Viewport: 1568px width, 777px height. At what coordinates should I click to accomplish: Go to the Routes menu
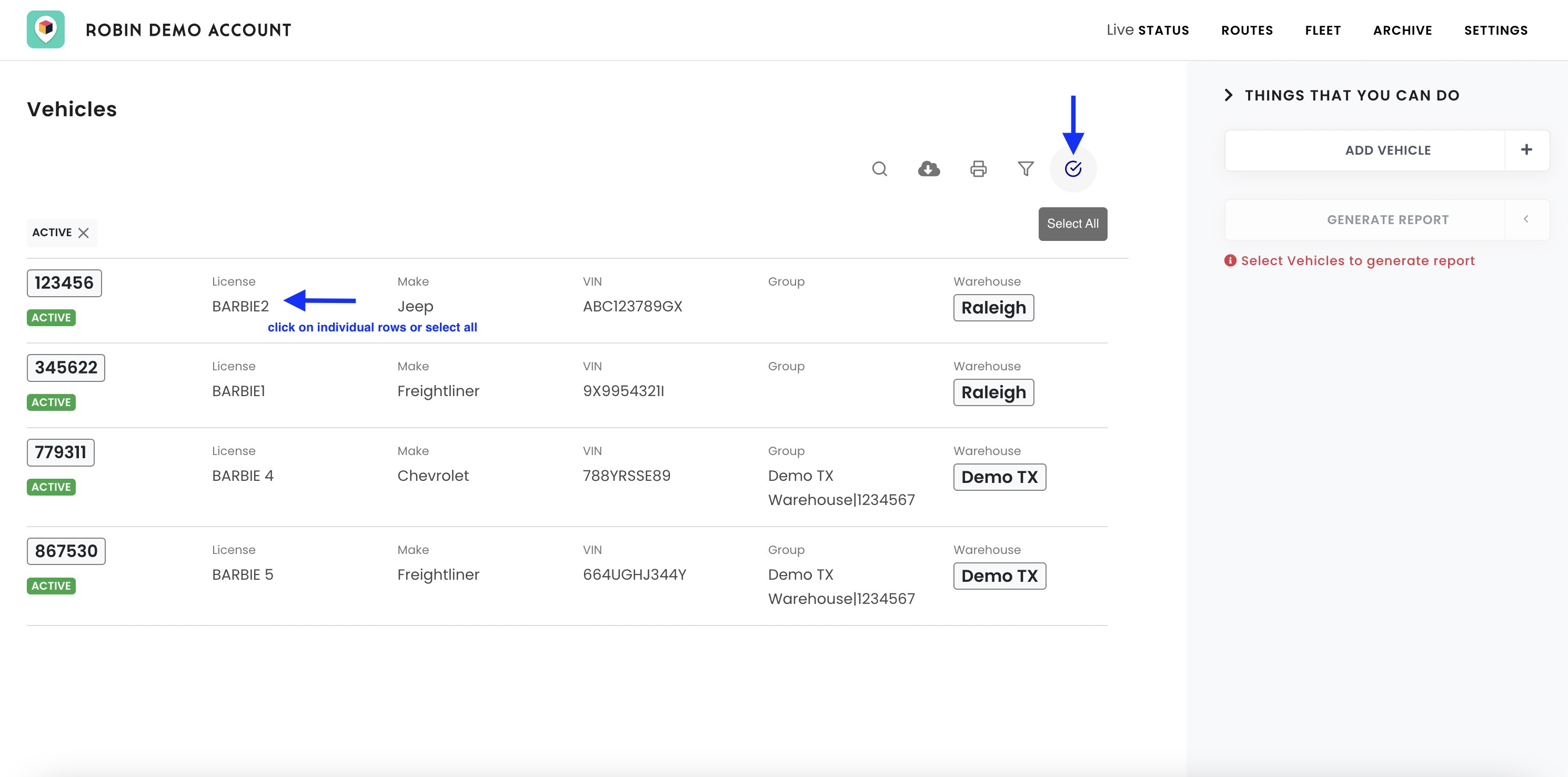(x=1246, y=30)
